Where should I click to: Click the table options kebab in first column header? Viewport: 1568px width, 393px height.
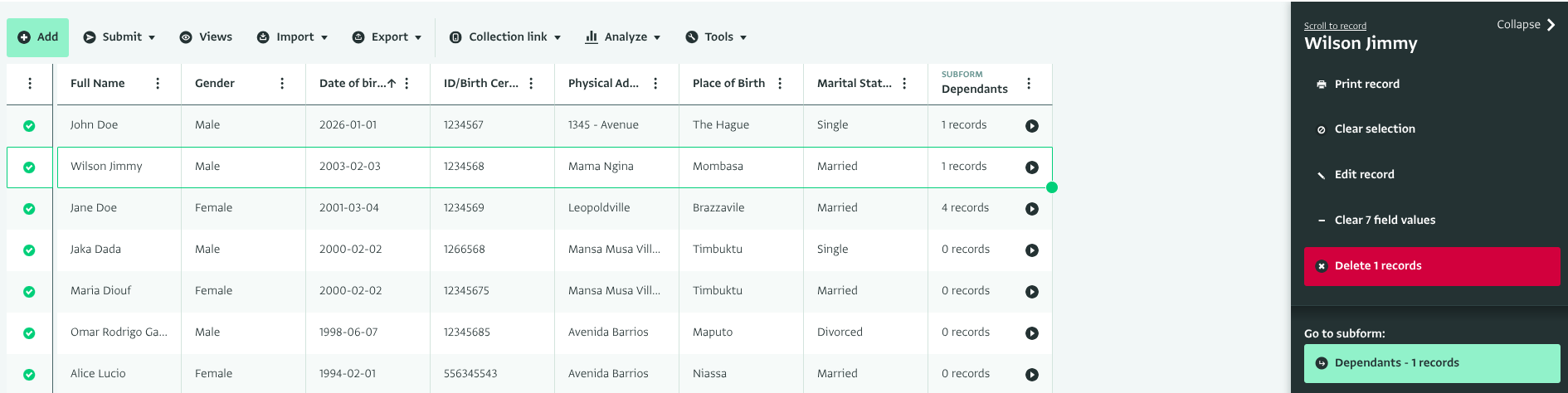(x=30, y=84)
